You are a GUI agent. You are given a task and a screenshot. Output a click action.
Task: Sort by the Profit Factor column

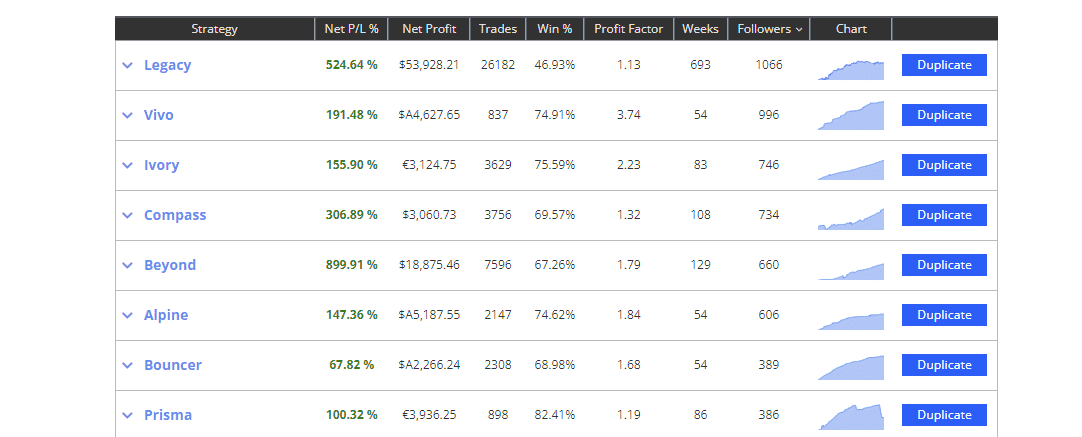click(x=628, y=29)
